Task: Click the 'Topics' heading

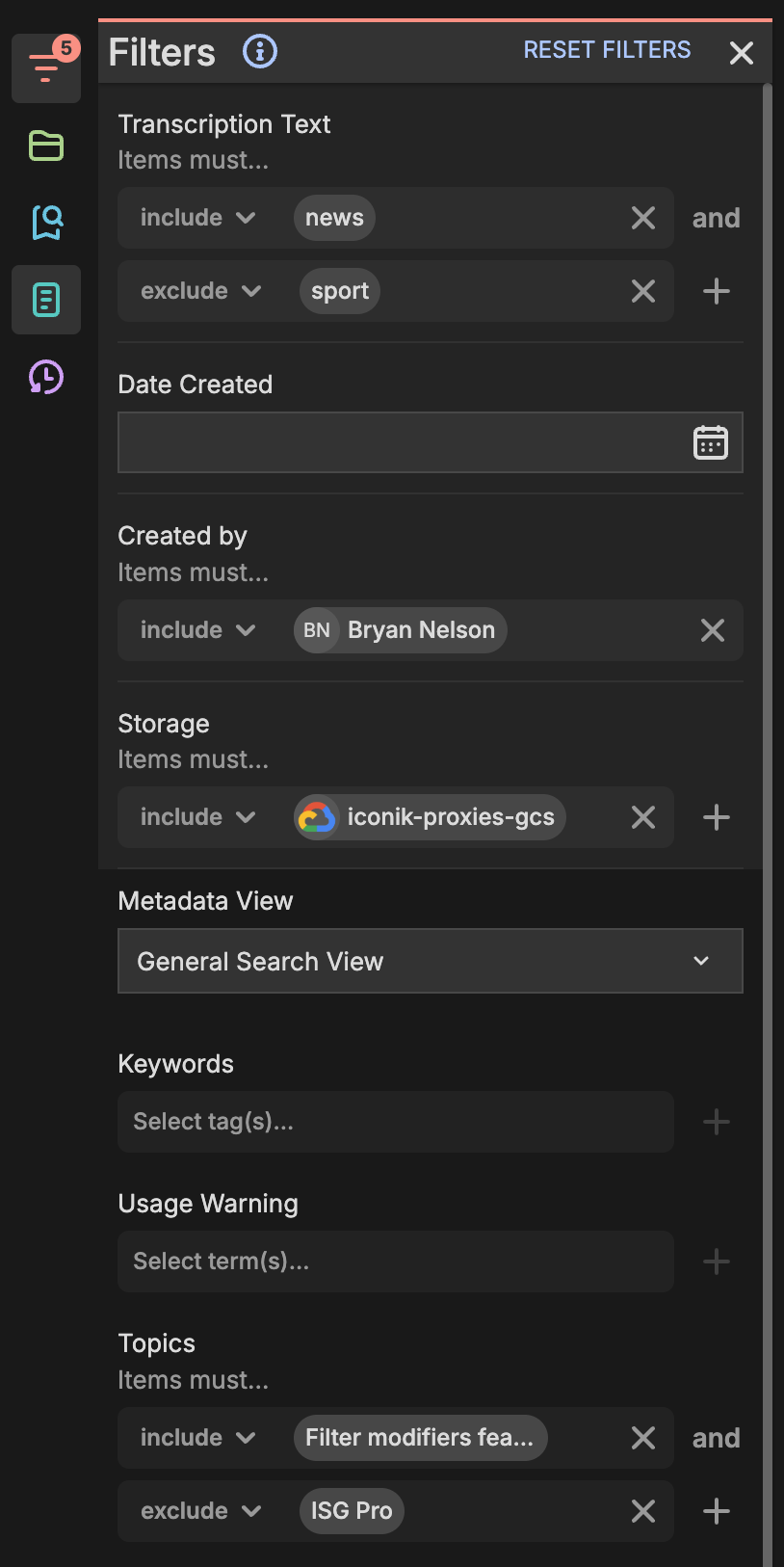Action: 157,1343
